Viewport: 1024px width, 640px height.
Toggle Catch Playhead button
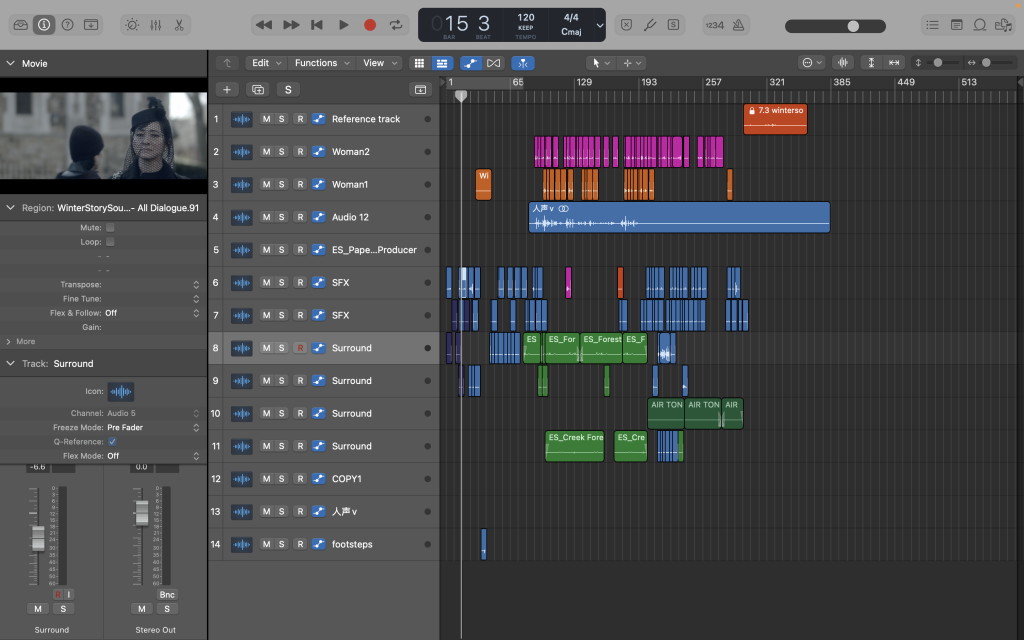[x=523, y=63]
